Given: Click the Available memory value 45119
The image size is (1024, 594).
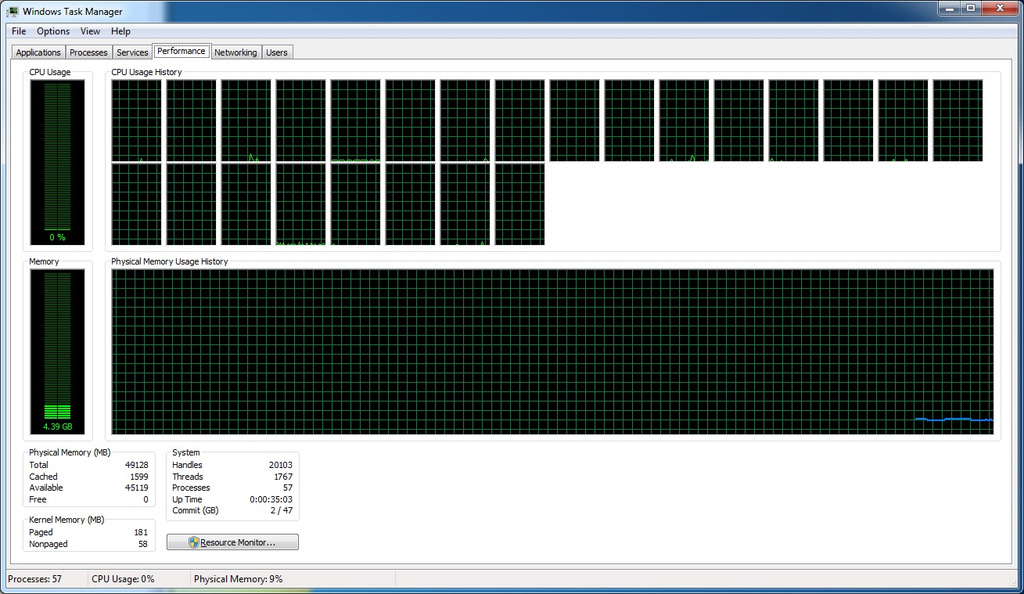Looking at the screenshot, I should 136,488.
